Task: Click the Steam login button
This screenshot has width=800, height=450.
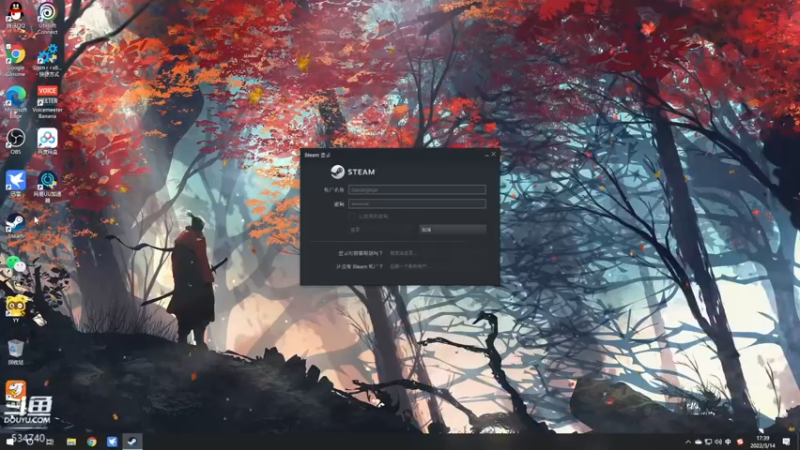Action: (382, 230)
